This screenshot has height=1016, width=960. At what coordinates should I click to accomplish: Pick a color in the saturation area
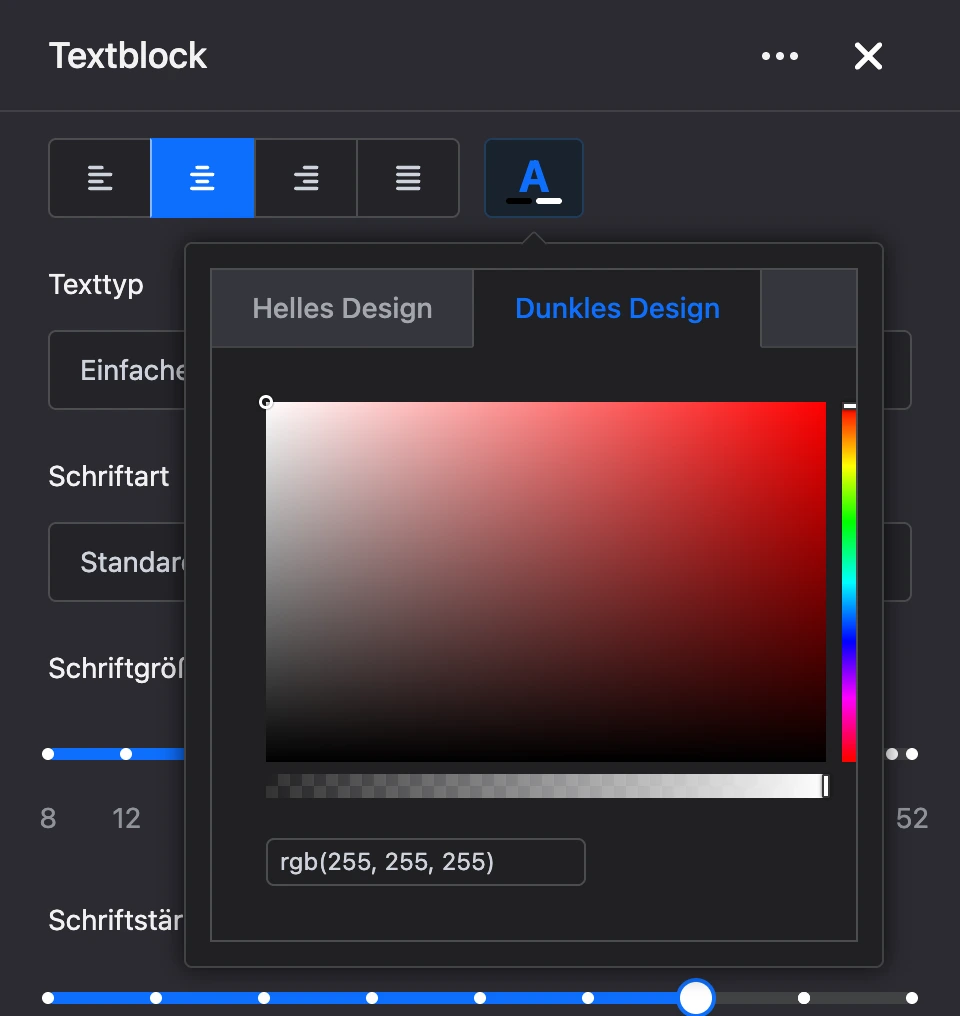[x=545, y=582]
